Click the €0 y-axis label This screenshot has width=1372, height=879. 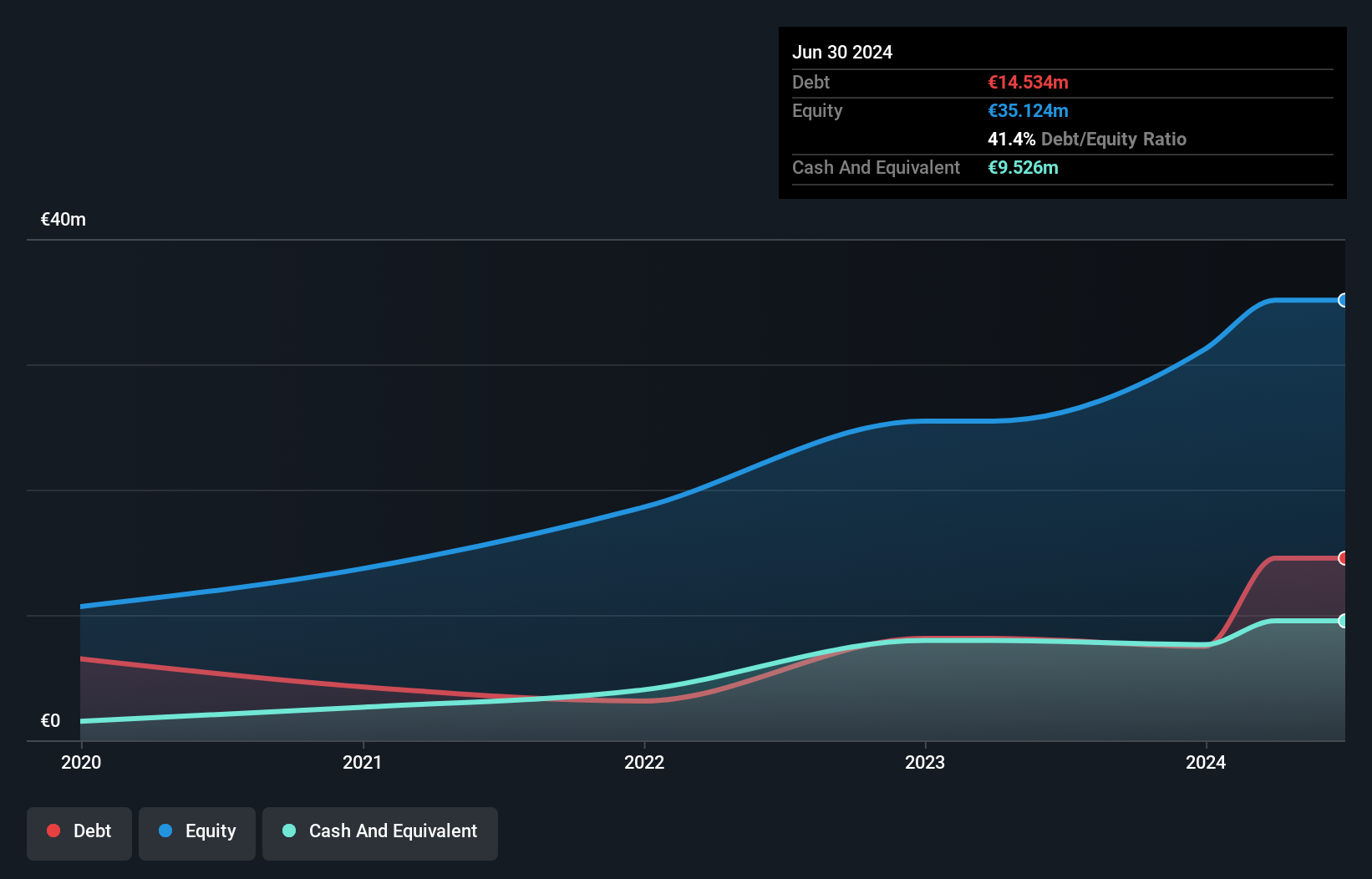[51, 721]
